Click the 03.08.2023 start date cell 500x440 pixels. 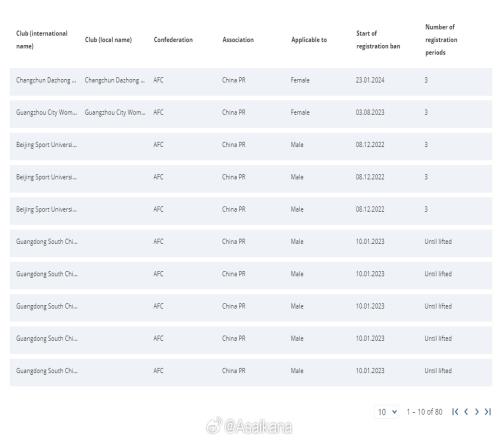click(370, 112)
